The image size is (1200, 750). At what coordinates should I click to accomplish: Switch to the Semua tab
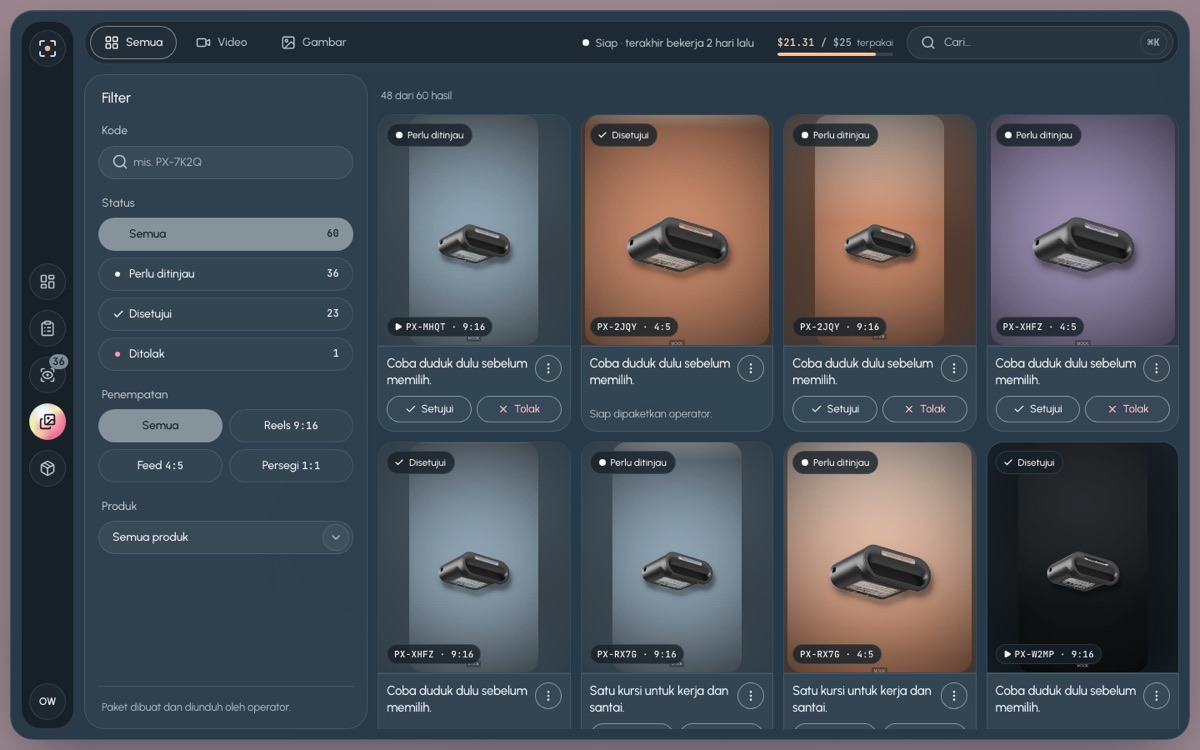click(x=133, y=43)
